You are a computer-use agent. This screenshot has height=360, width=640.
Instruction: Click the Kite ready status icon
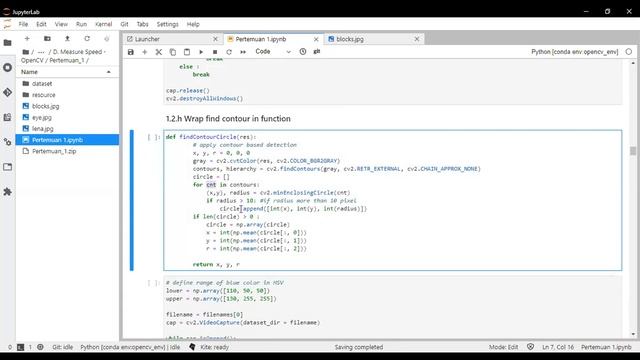192,347
